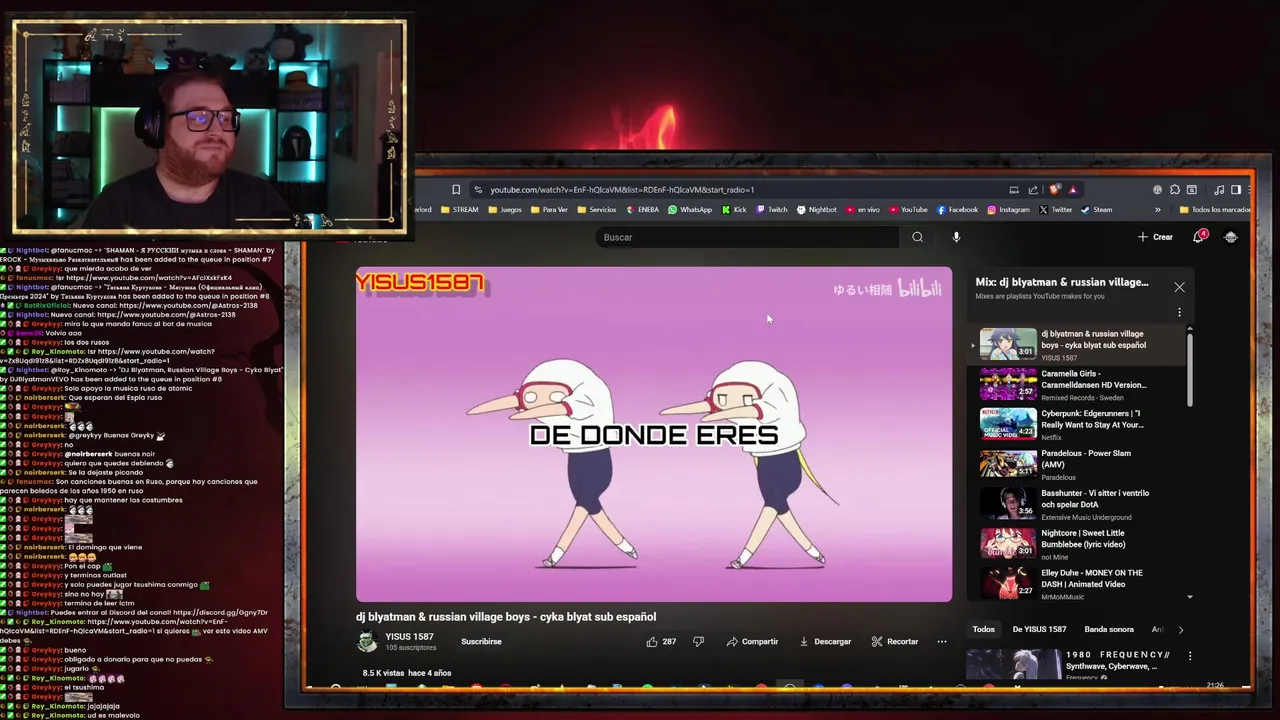
Task: Play Elley Duhe - MONEY ON THE DASH from the playlist
Action: [1076, 583]
